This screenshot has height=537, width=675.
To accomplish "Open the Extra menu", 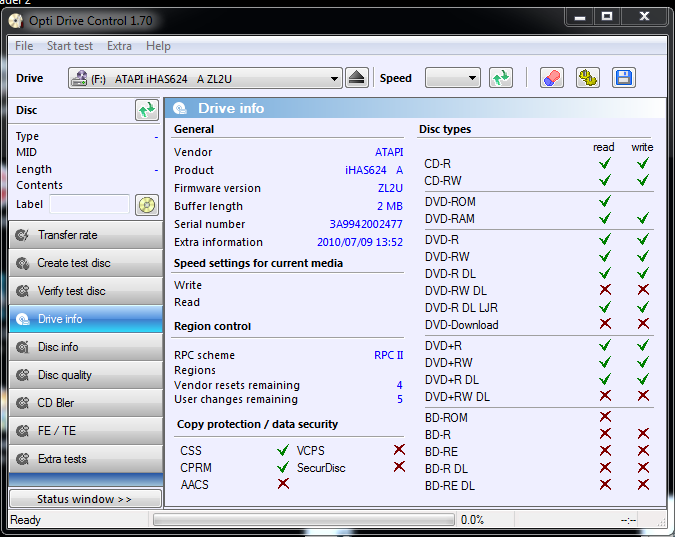I will point(119,46).
